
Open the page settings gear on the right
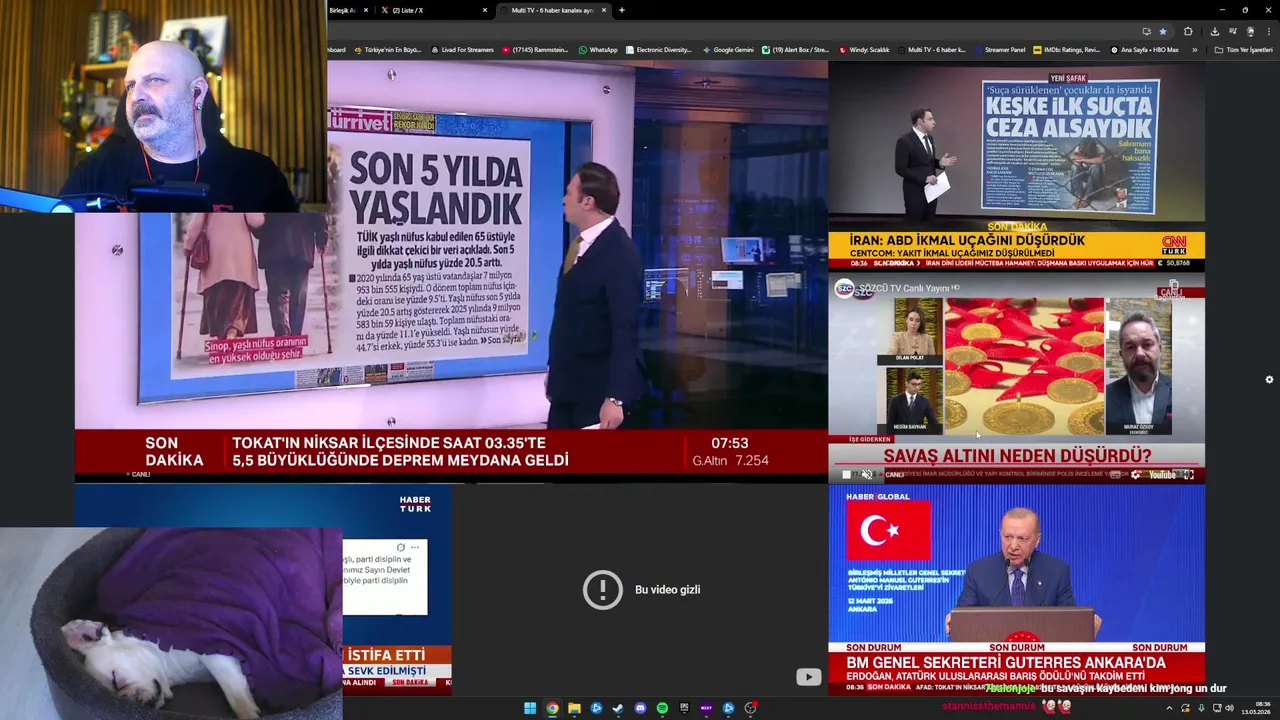[1269, 380]
